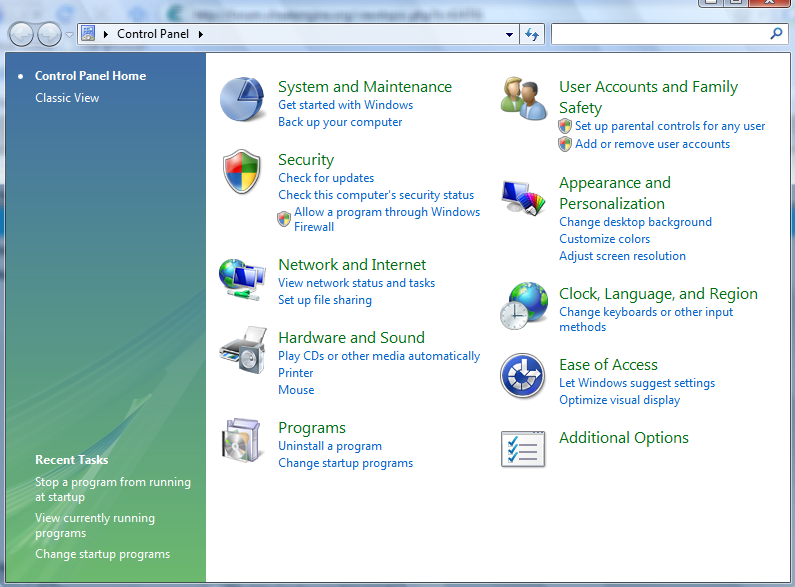
Task: Click the Hardware and Sound printer icon
Action: point(243,350)
